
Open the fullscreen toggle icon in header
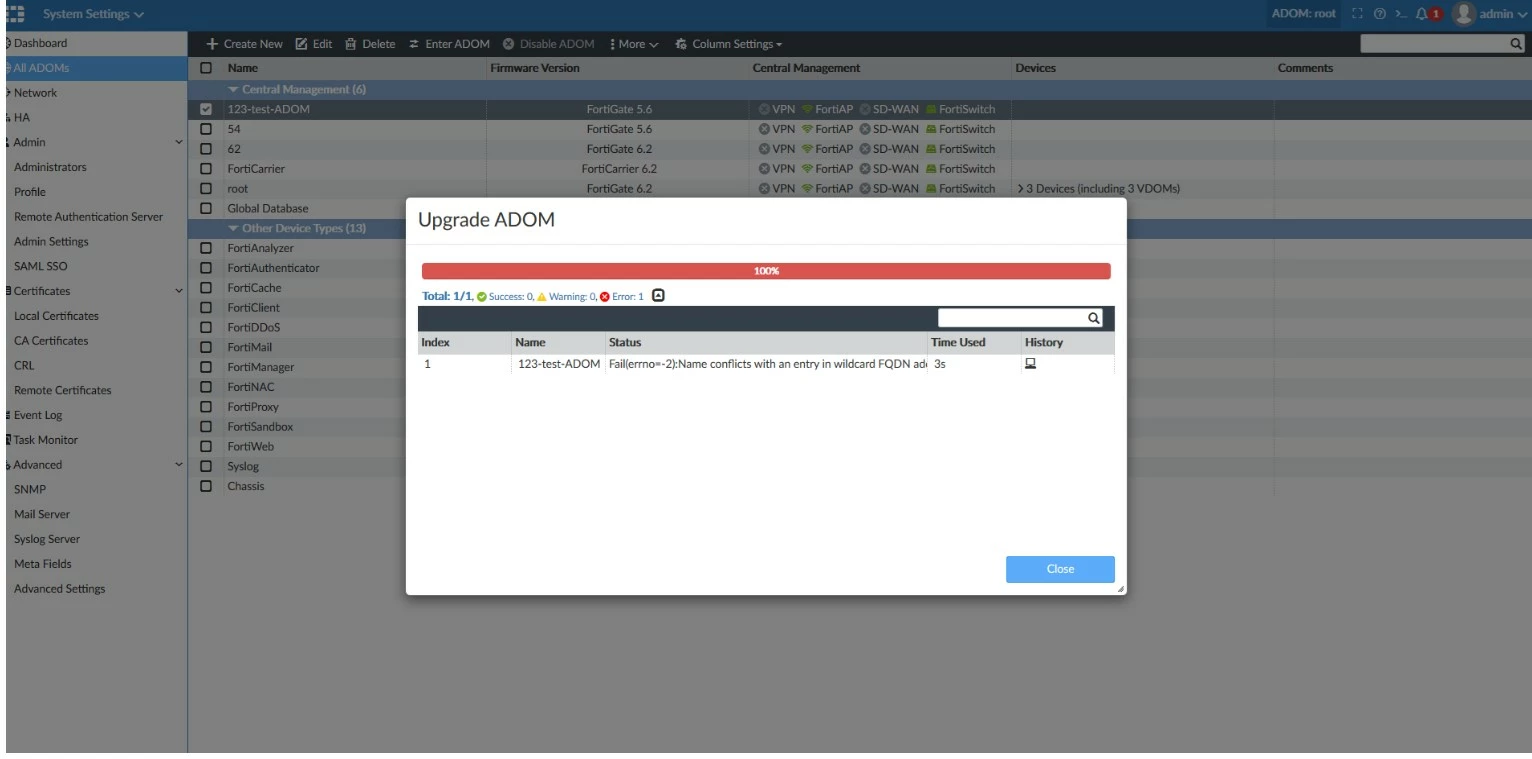1355,15
